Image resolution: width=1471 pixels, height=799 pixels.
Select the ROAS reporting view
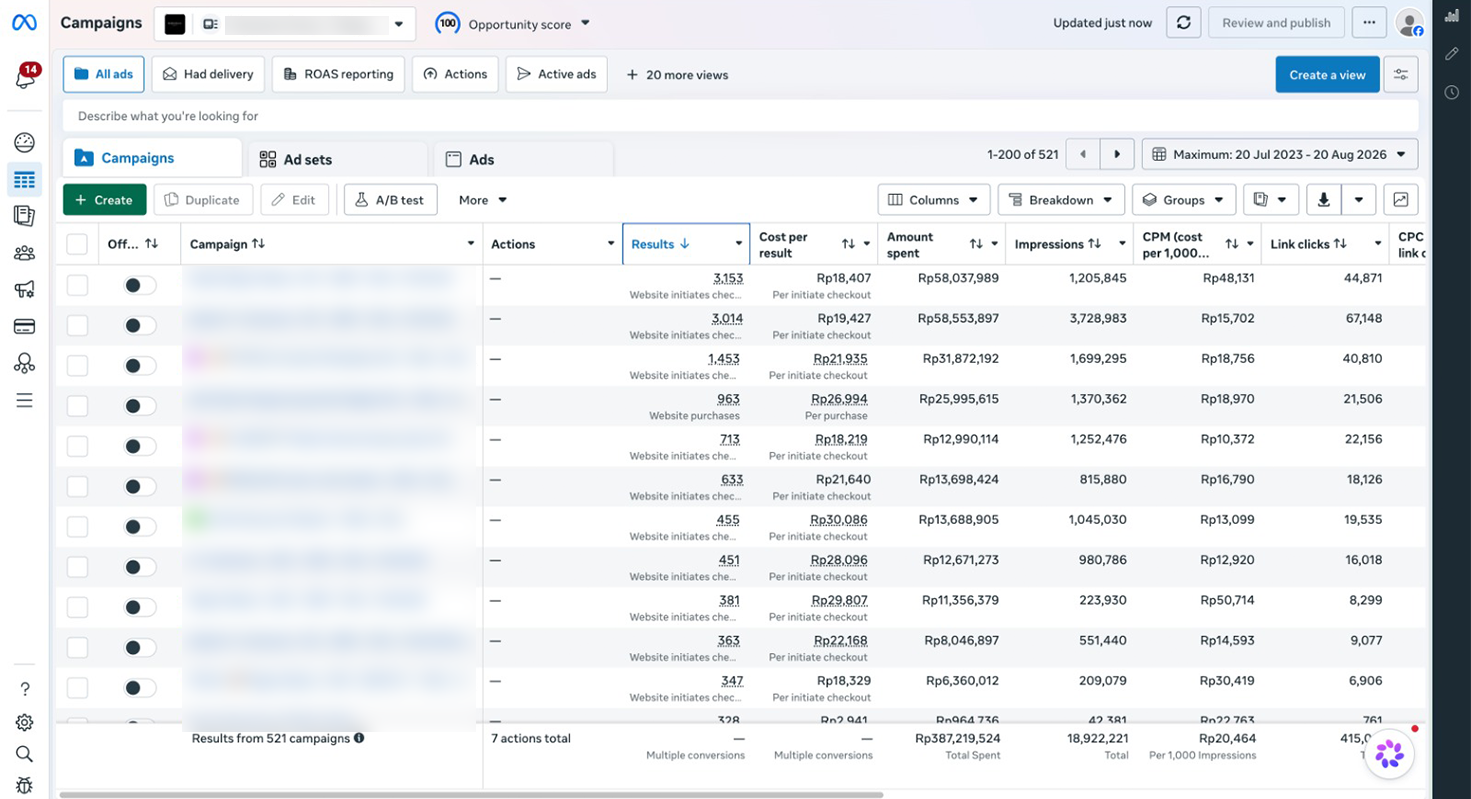click(x=338, y=75)
